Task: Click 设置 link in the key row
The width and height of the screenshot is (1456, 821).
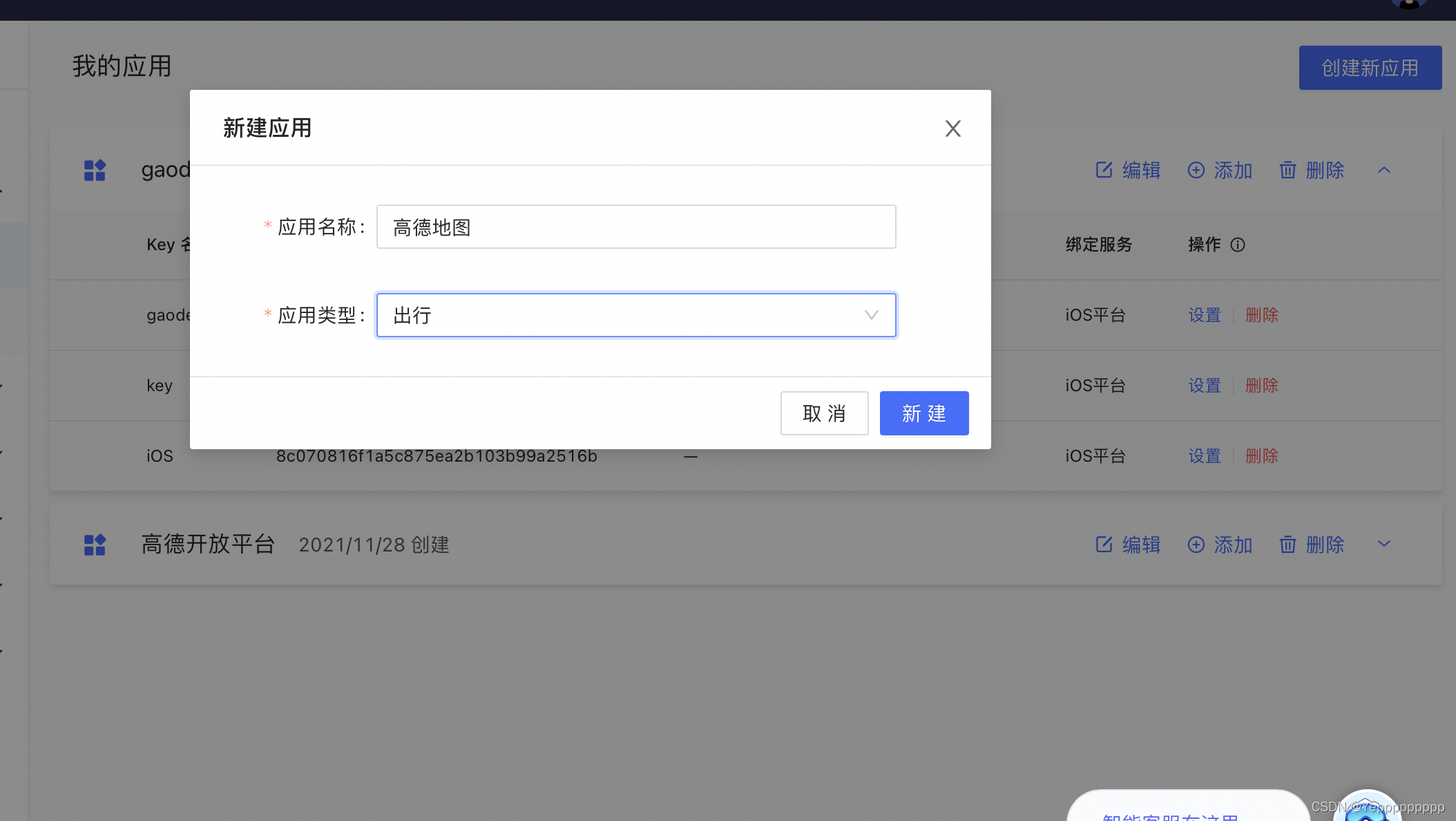Action: click(x=1205, y=386)
